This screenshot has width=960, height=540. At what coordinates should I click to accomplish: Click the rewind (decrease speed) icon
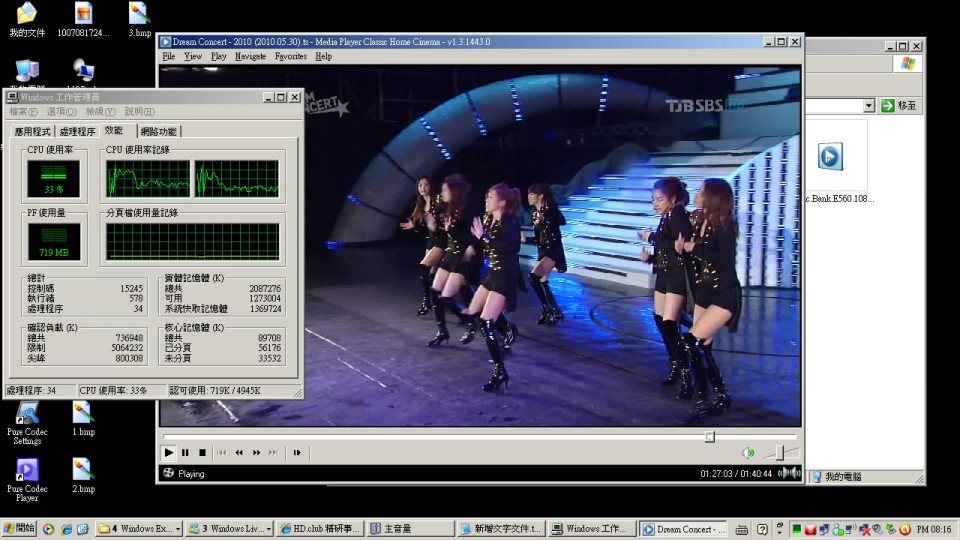coord(239,453)
